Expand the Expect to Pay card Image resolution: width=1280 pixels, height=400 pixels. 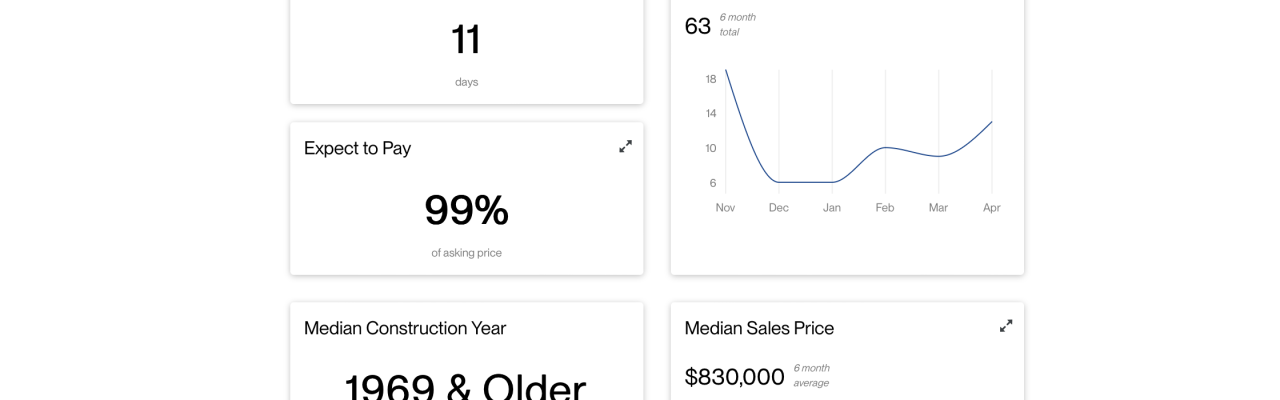[x=625, y=146]
